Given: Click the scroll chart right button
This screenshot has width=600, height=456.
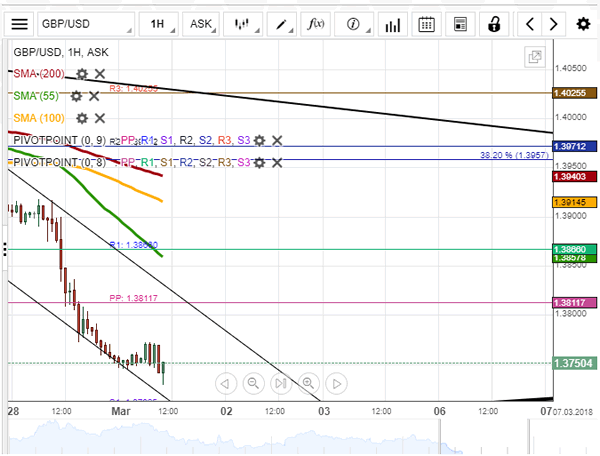Looking at the screenshot, I should [336, 383].
